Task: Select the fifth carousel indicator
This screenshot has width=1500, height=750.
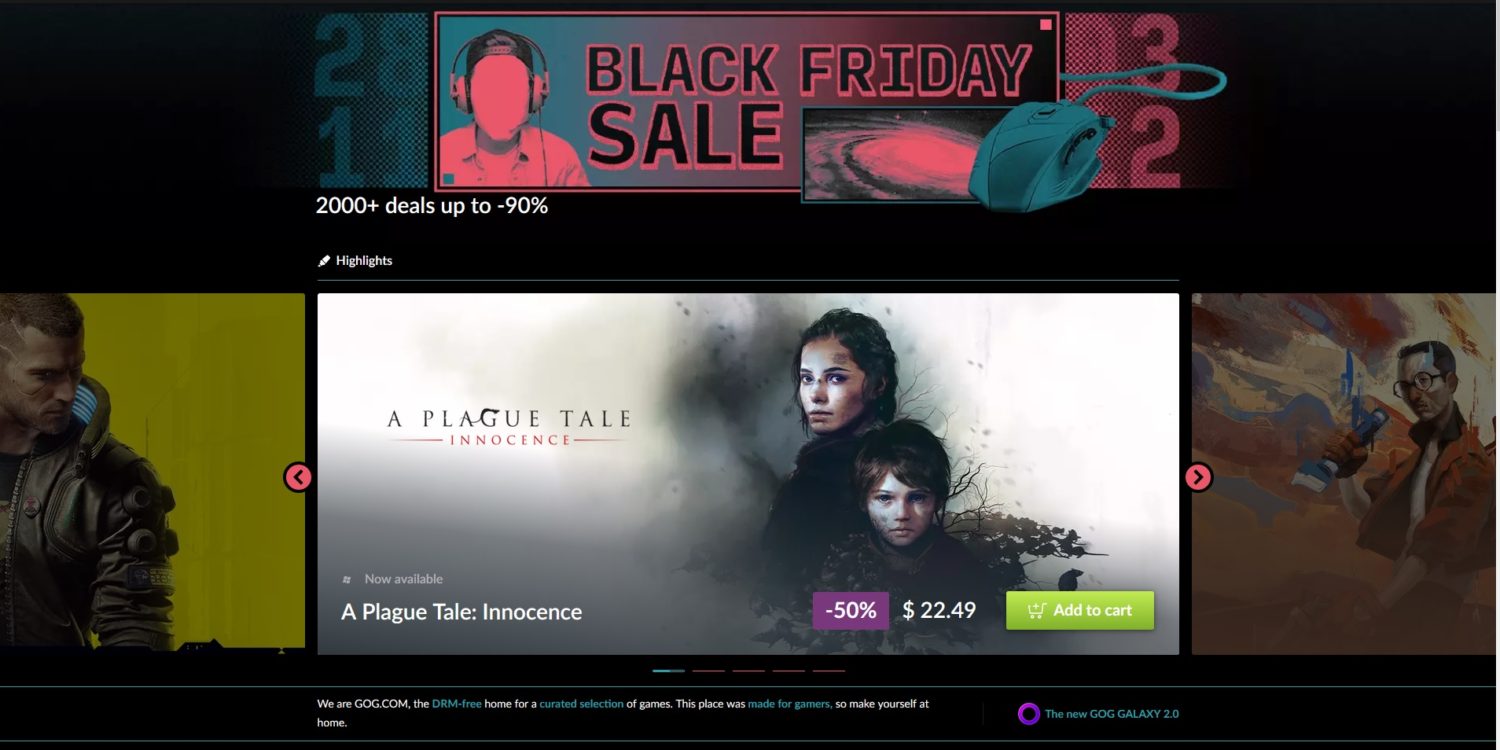Action: coord(828,670)
